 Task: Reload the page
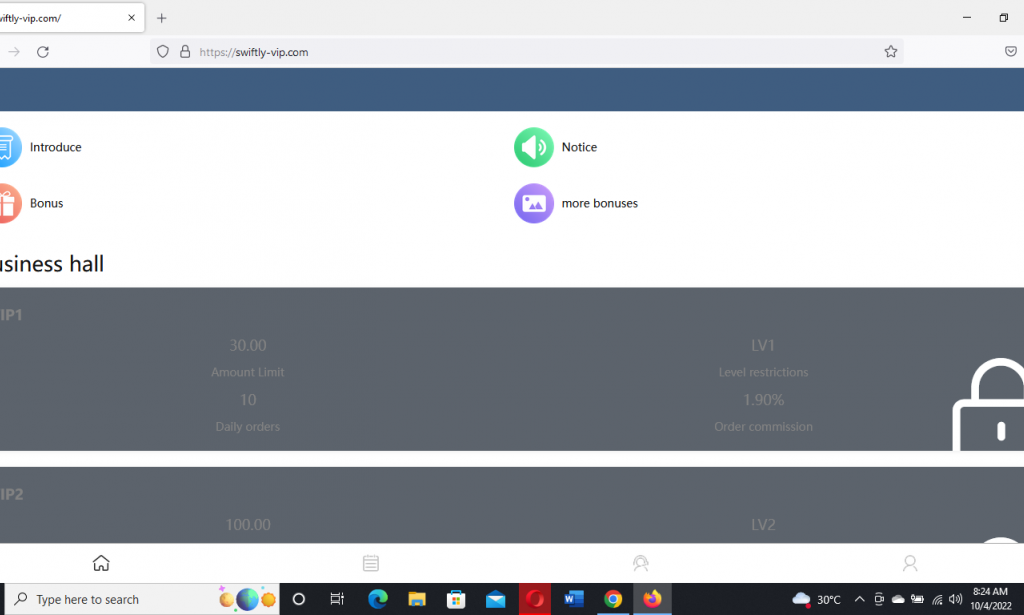point(43,52)
